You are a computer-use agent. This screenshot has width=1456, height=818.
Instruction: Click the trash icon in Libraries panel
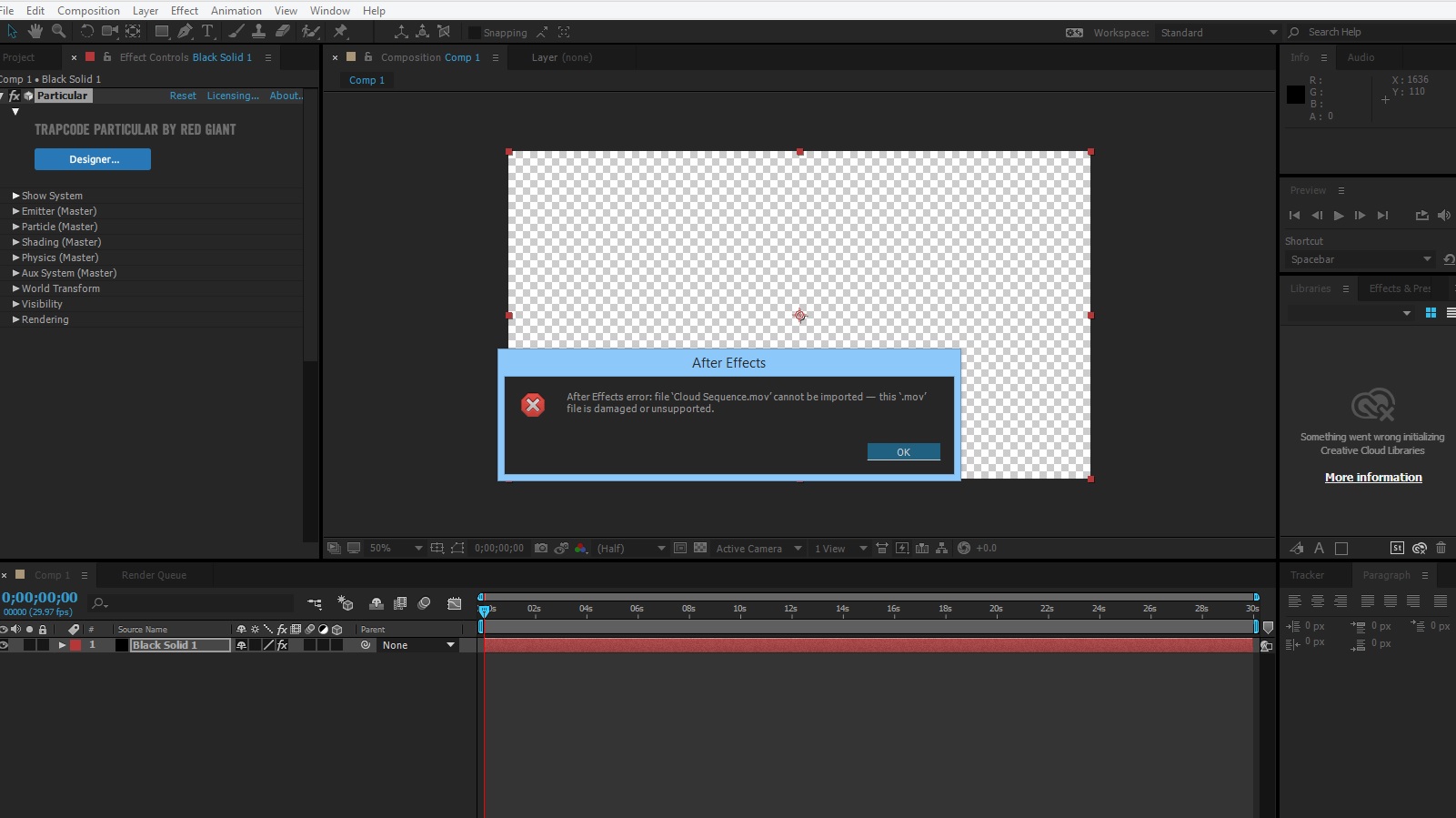pos(1441,548)
